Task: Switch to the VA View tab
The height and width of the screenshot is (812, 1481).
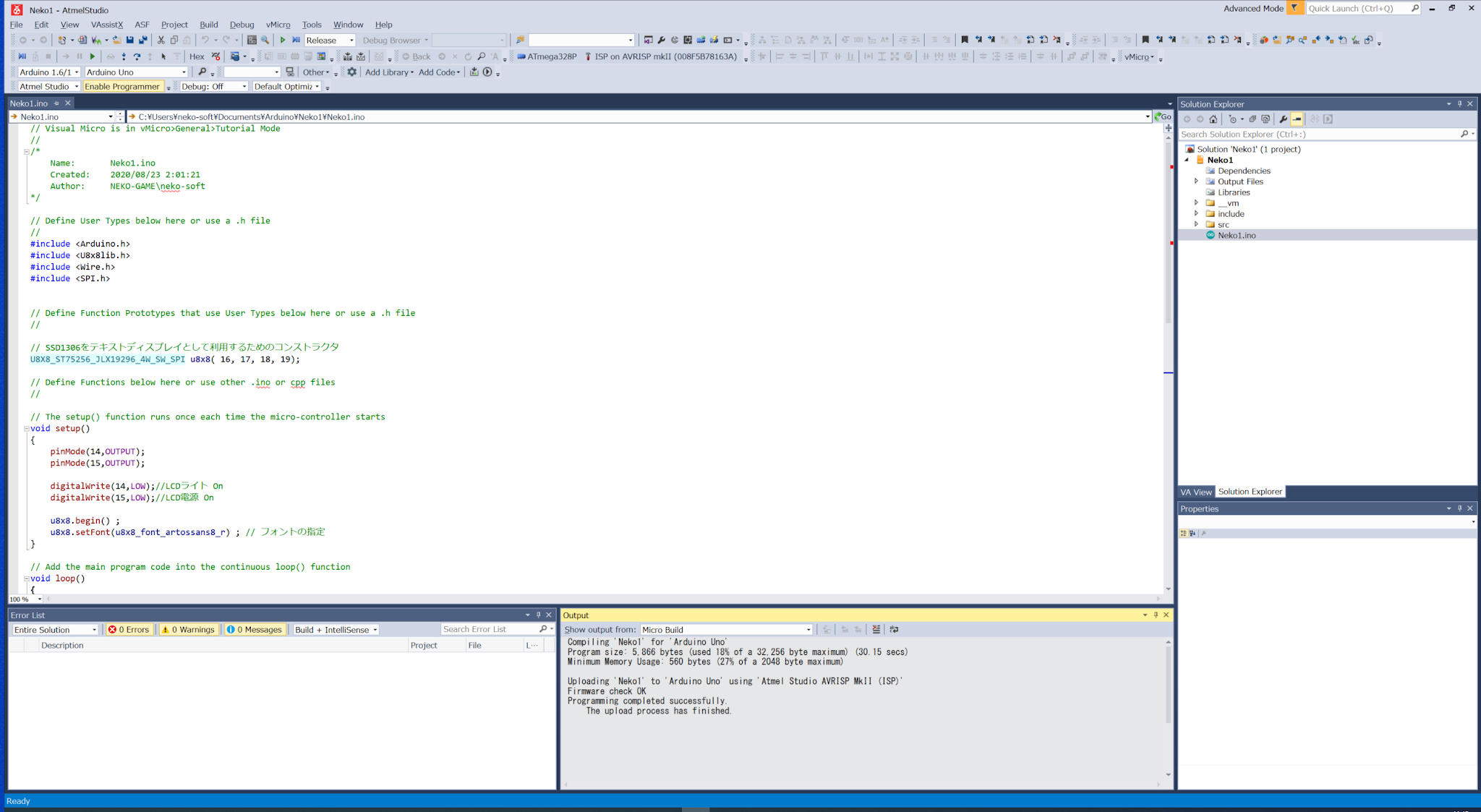Action: (x=1195, y=492)
